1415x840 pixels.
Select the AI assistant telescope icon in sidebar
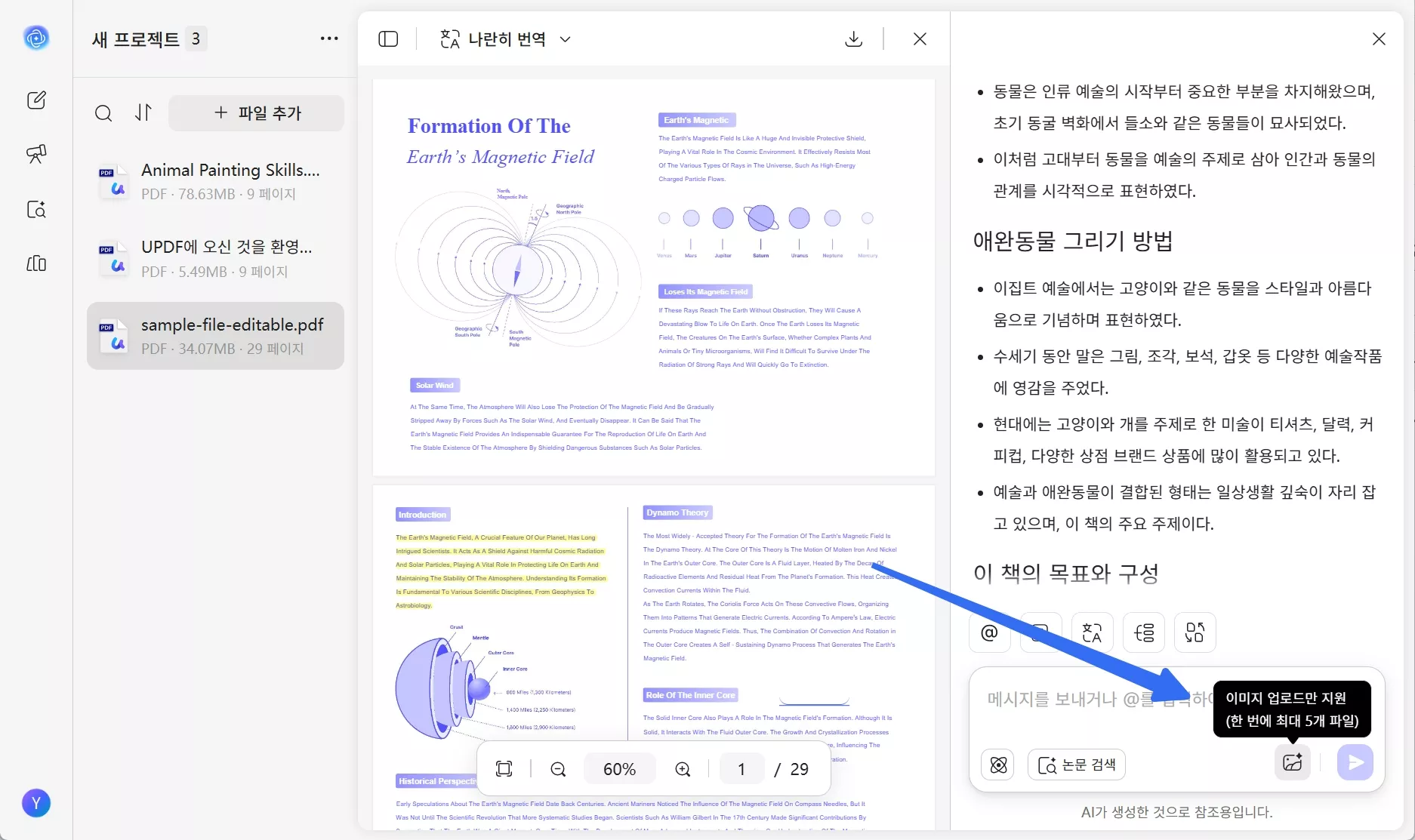pyautogui.click(x=36, y=155)
